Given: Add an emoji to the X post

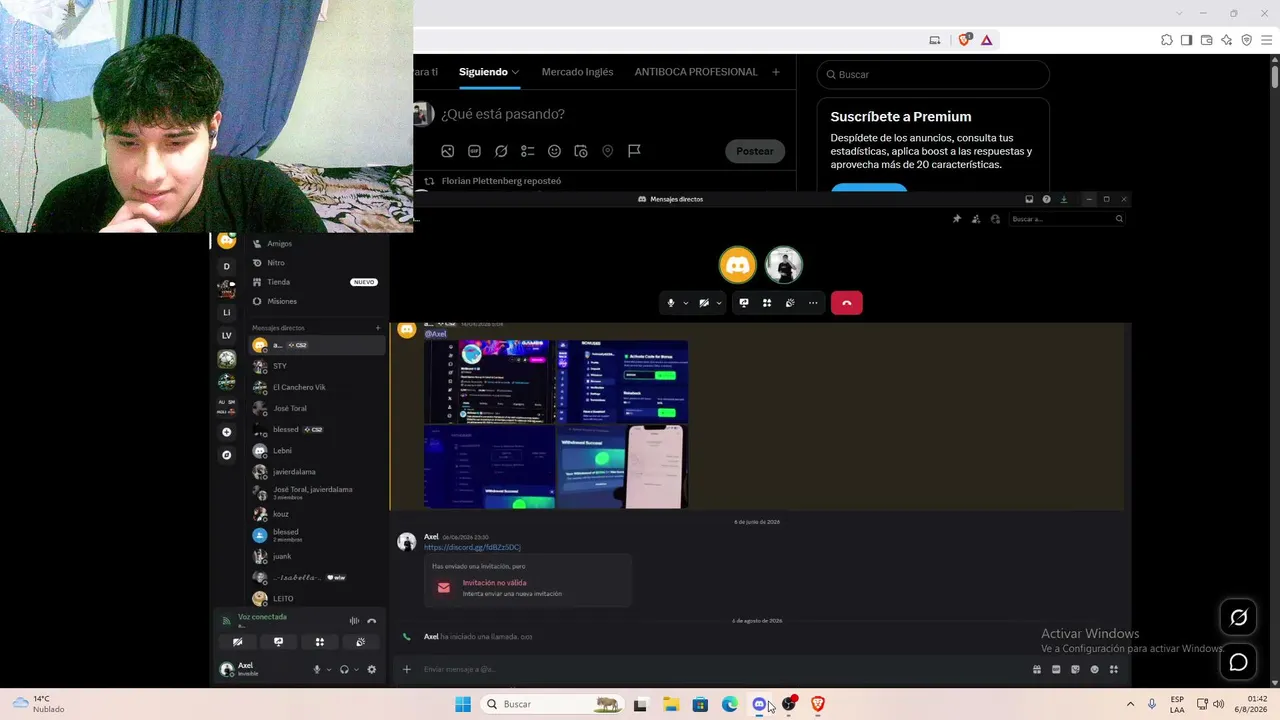Looking at the screenshot, I should pyautogui.click(x=554, y=151).
